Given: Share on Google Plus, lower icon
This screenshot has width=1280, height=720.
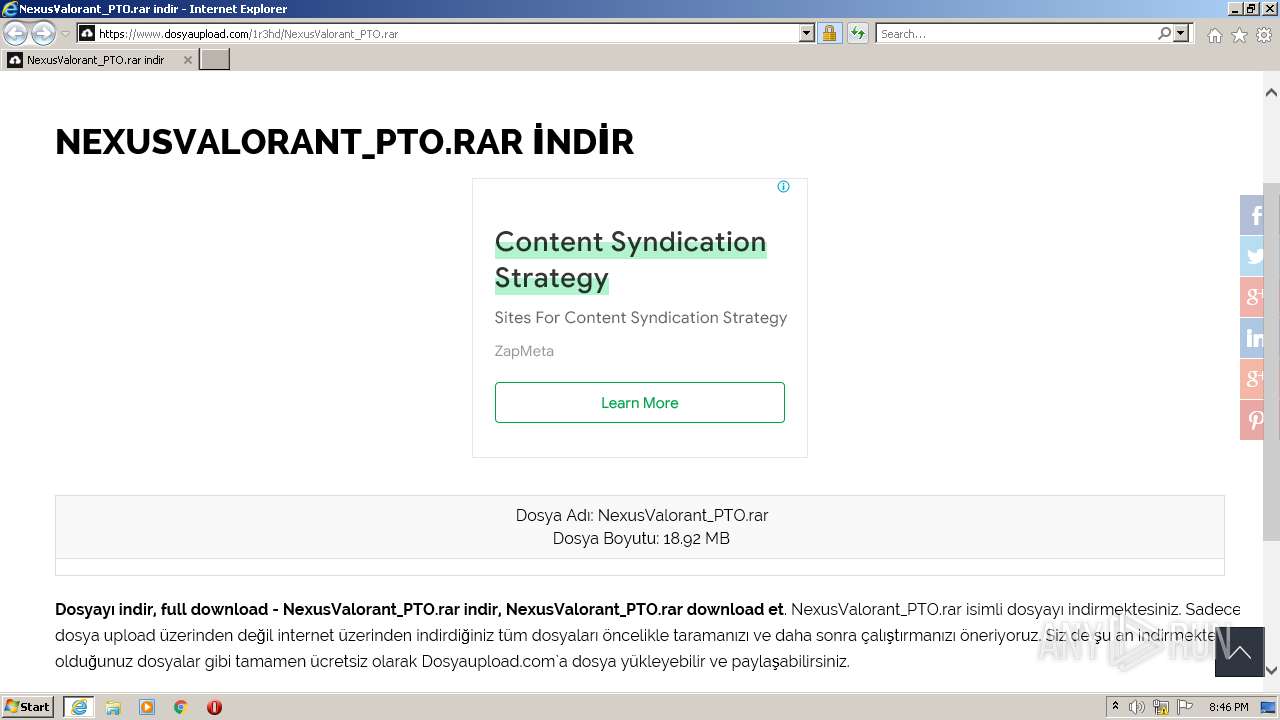Looking at the screenshot, I should pyautogui.click(x=1254, y=379).
